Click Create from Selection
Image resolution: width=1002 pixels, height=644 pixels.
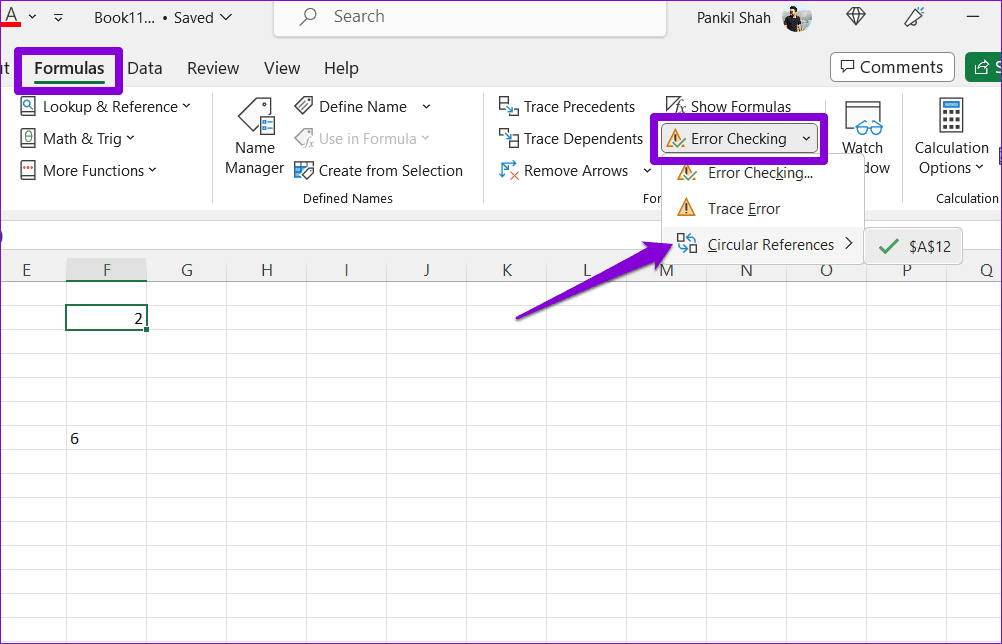[381, 170]
